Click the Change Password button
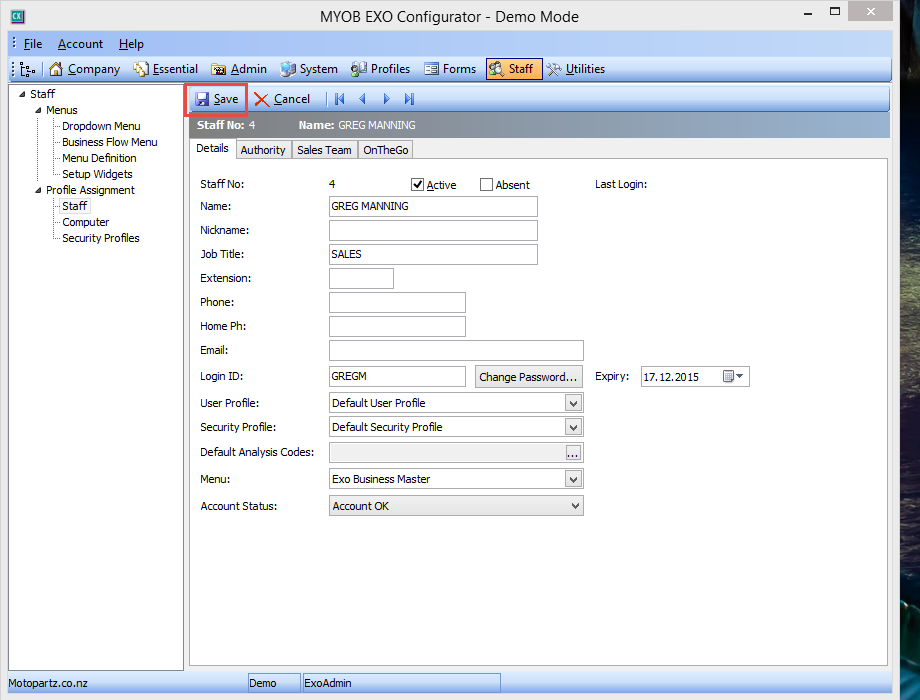 click(x=528, y=377)
